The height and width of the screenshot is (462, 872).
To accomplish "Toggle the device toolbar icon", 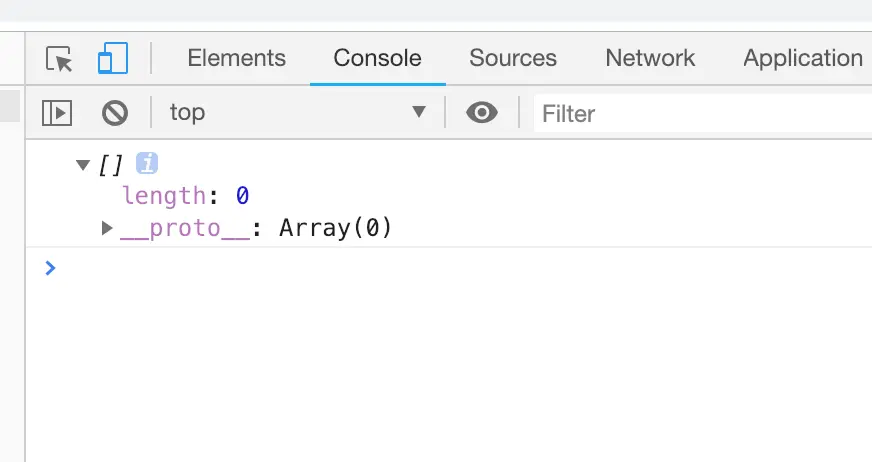I will (112, 59).
